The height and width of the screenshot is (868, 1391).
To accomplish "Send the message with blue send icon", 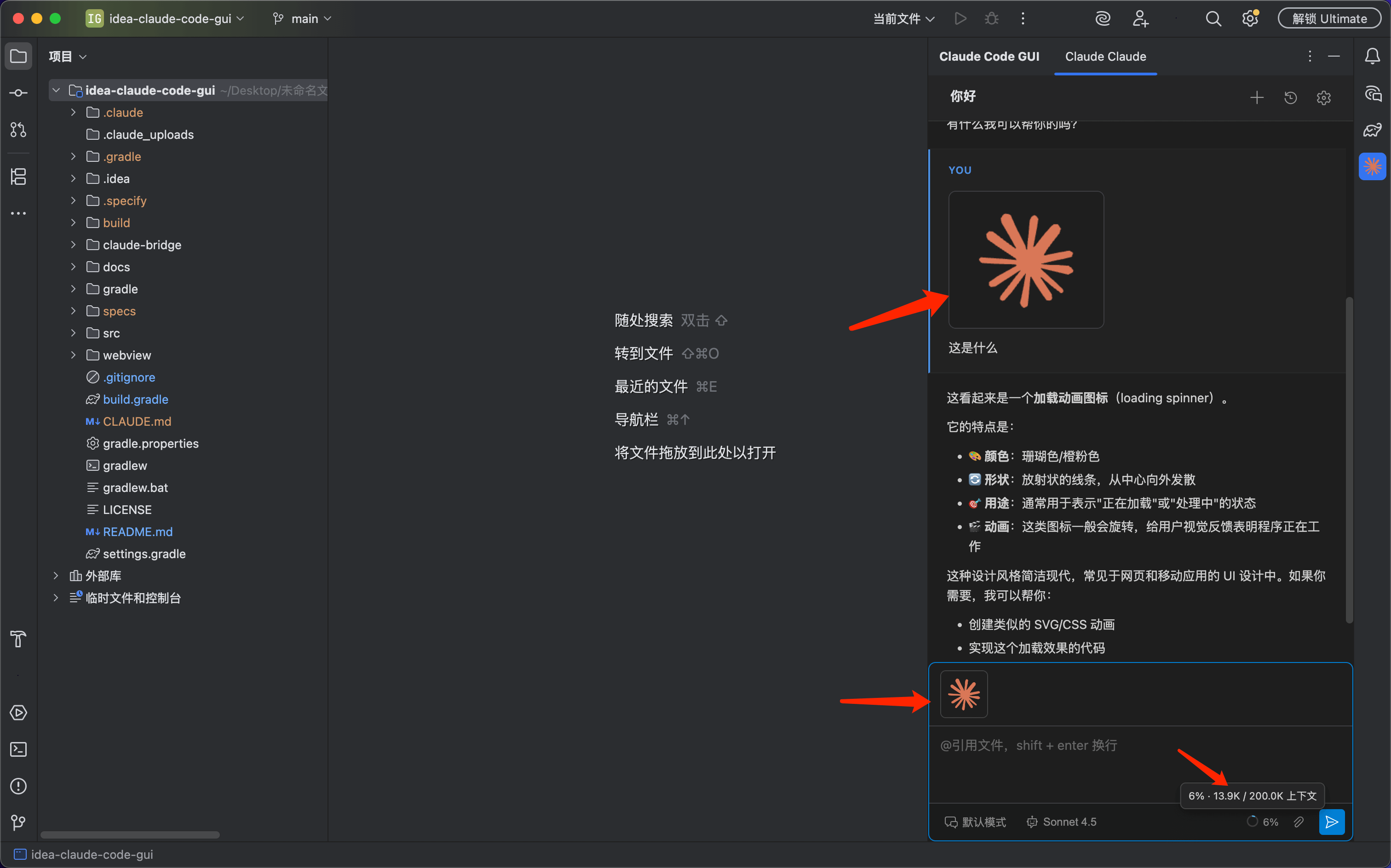I will (x=1331, y=822).
